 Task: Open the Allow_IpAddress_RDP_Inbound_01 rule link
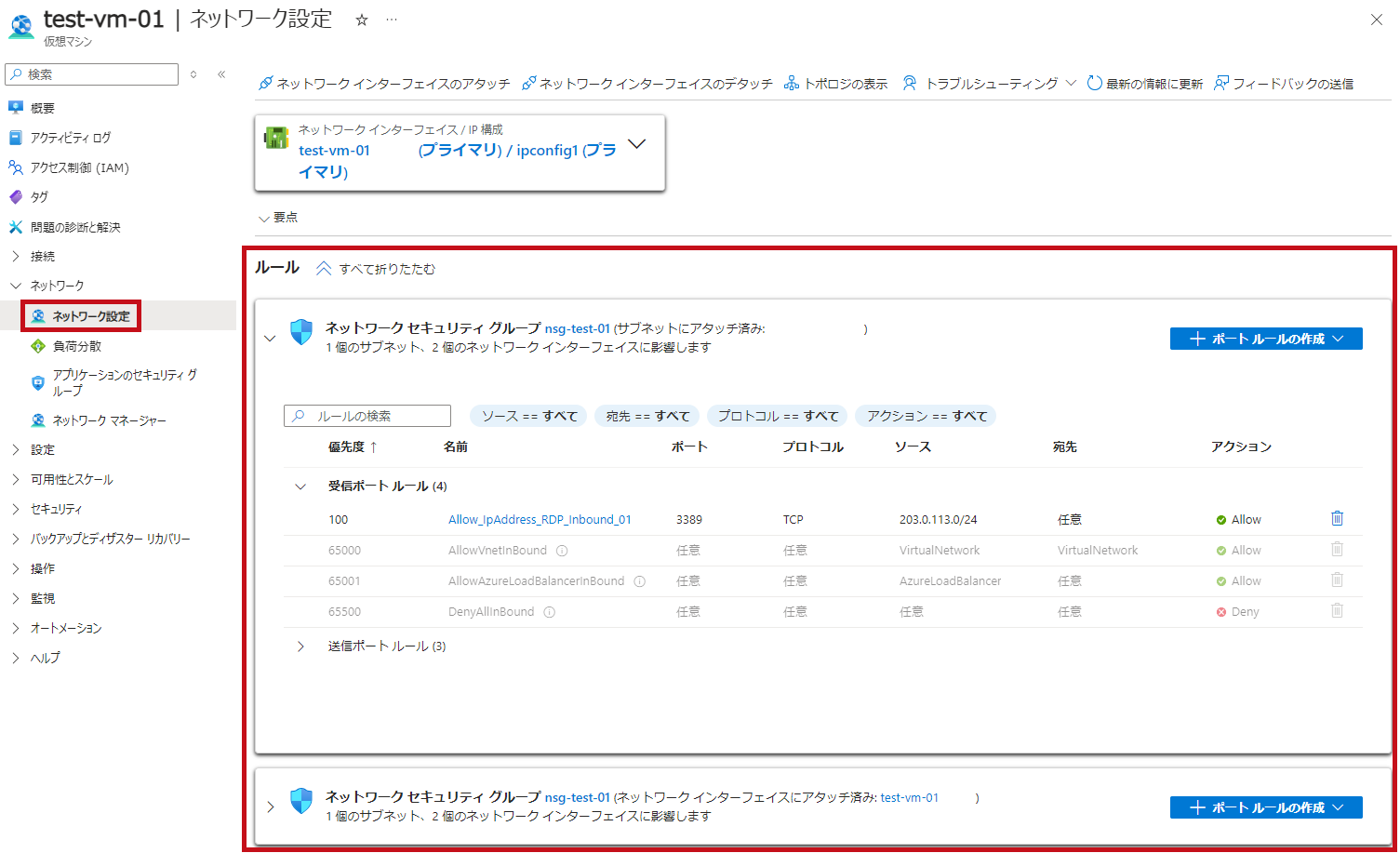click(540, 519)
